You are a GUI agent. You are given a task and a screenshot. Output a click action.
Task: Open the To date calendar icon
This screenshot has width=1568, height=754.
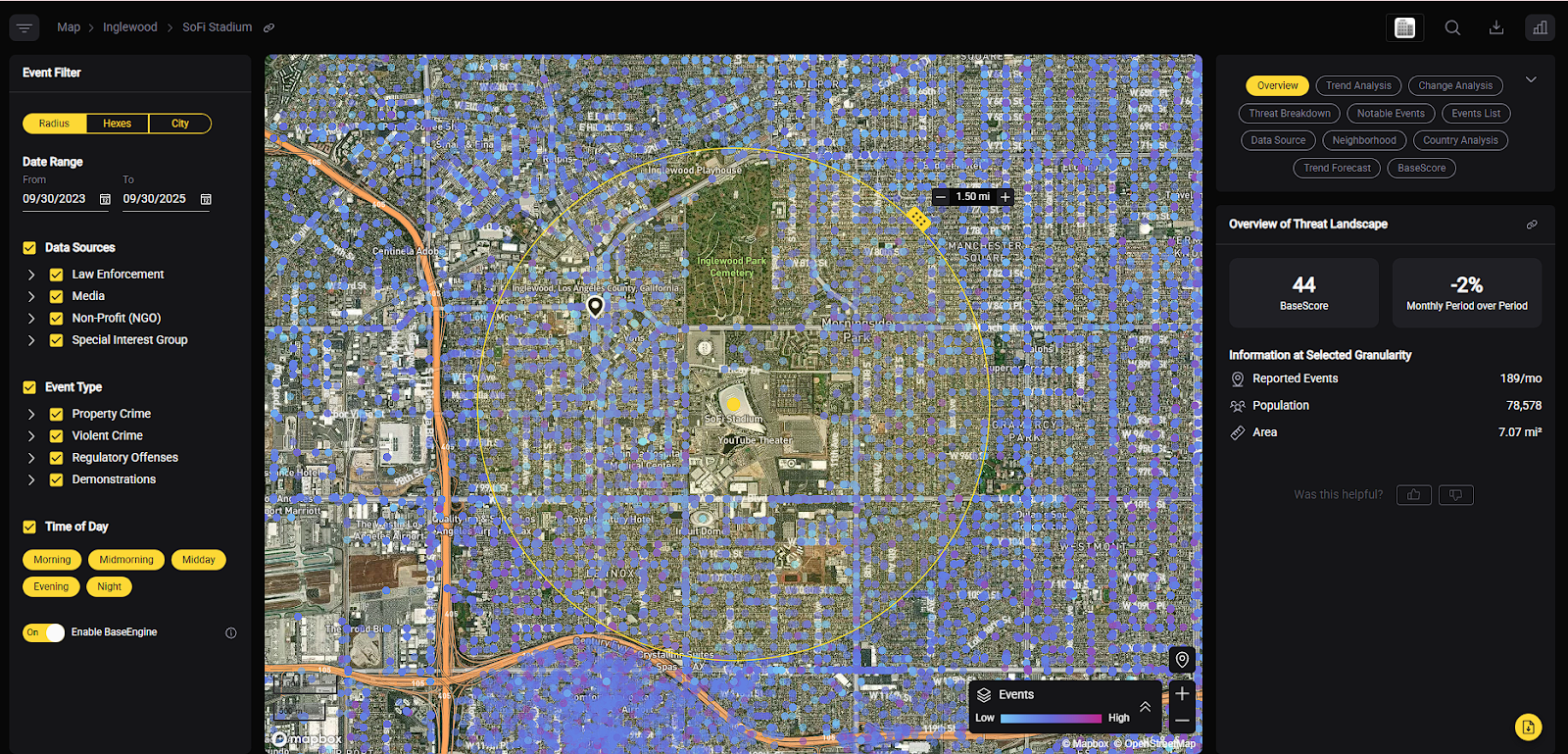(x=206, y=199)
